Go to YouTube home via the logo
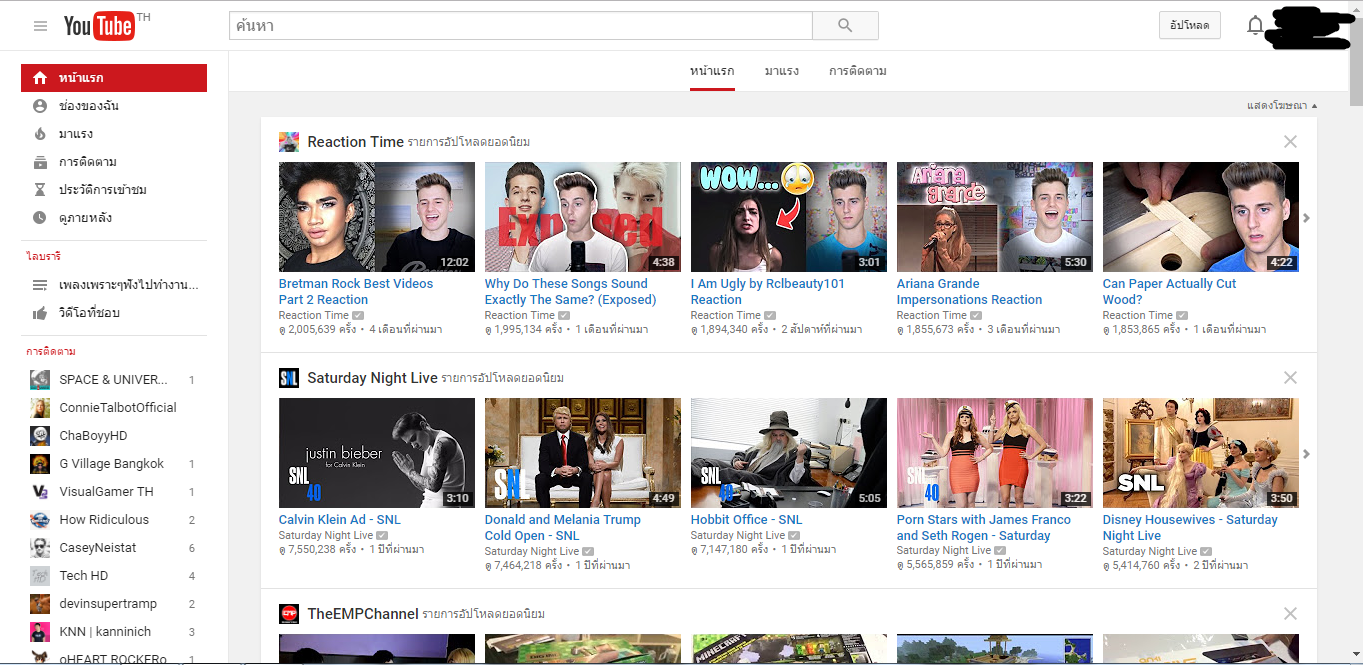1363x665 pixels. pos(99,26)
